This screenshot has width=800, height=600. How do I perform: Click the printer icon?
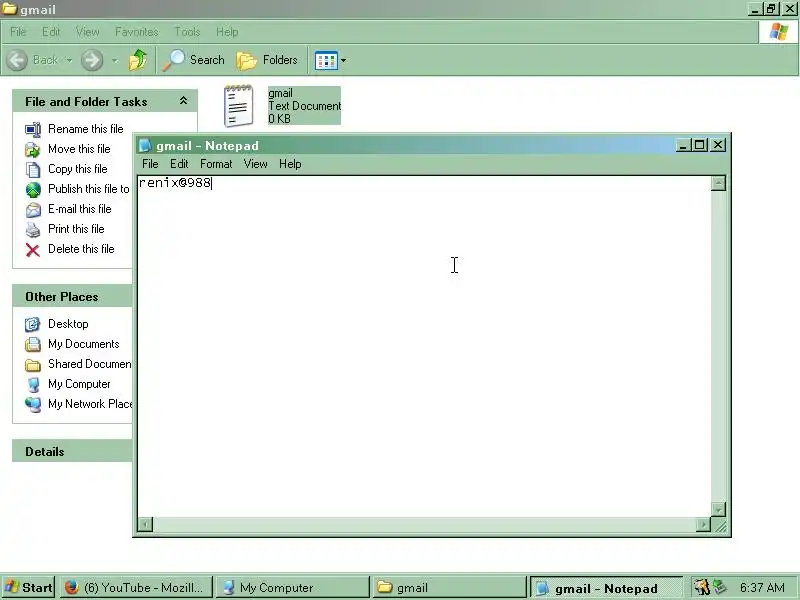coord(33,230)
